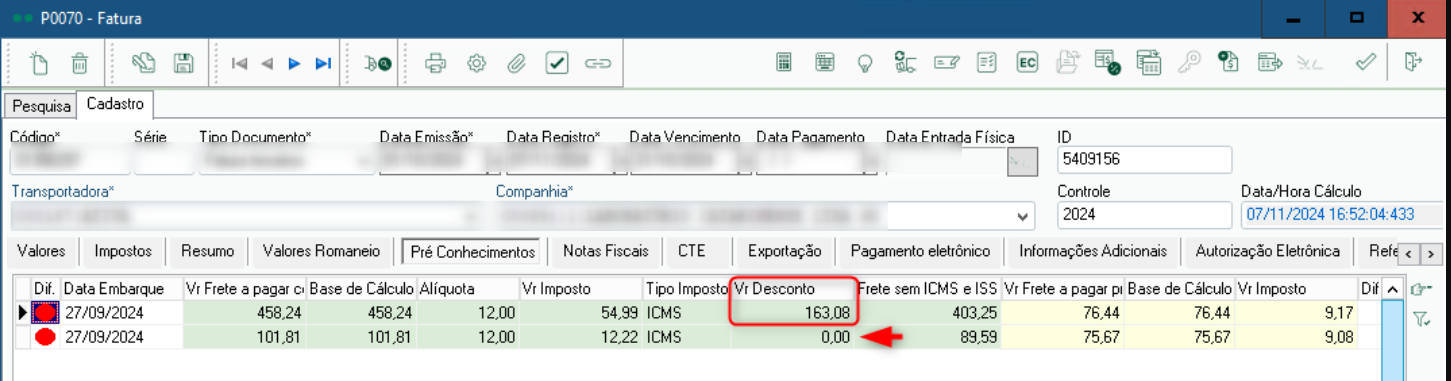Print the invoice using the printer icon
This screenshot has height=381, width=1451.
435,63
